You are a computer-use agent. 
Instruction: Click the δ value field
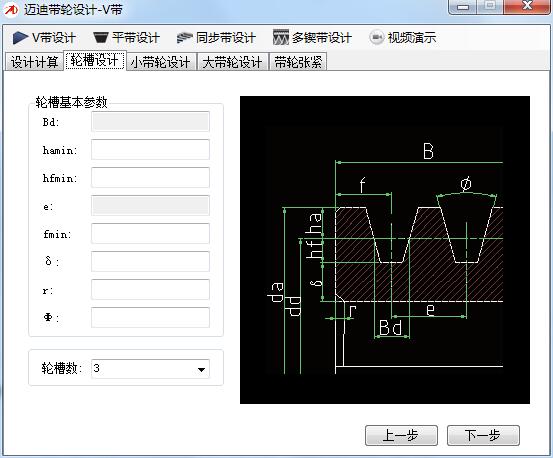150,261
